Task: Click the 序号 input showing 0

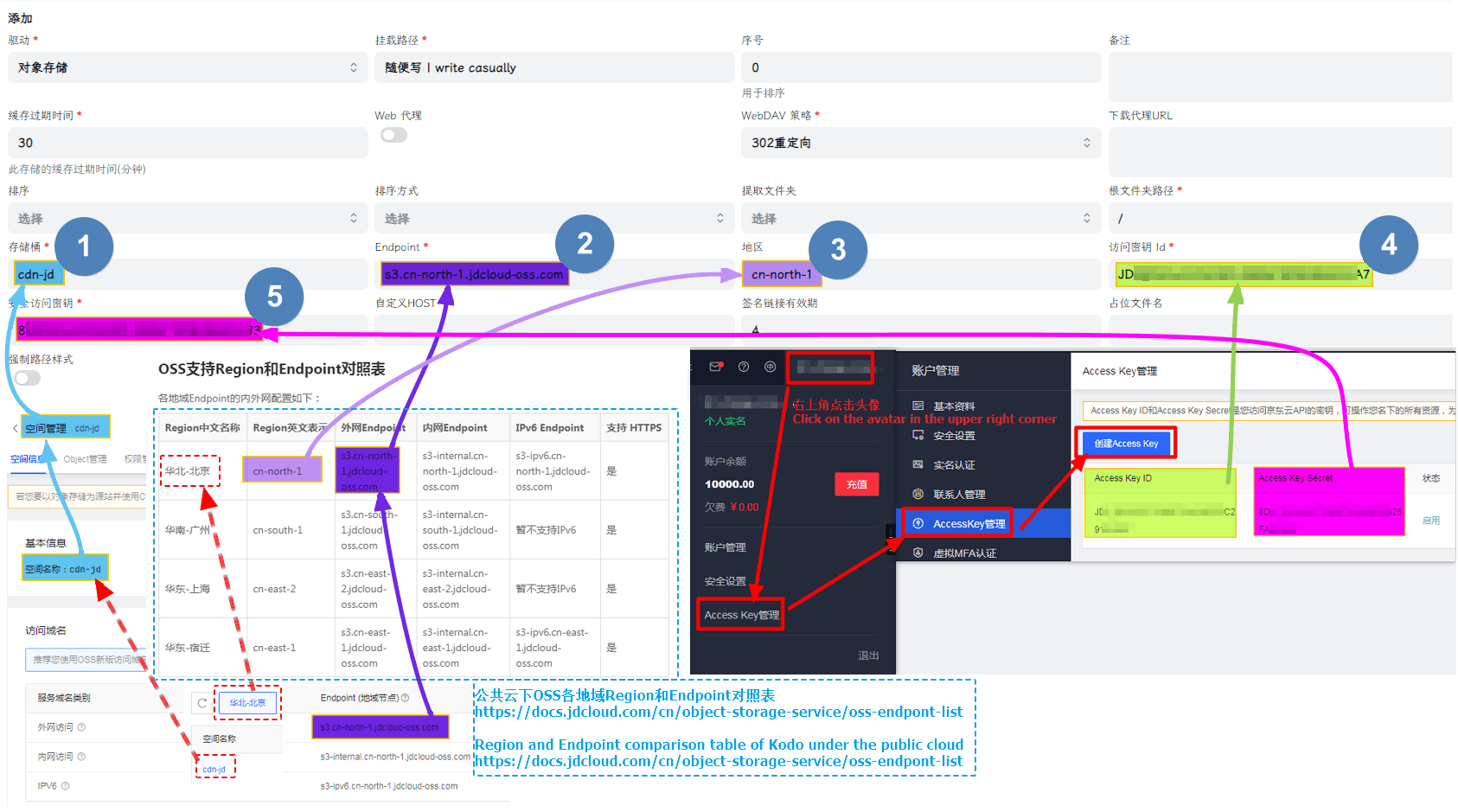Action: 921,67
